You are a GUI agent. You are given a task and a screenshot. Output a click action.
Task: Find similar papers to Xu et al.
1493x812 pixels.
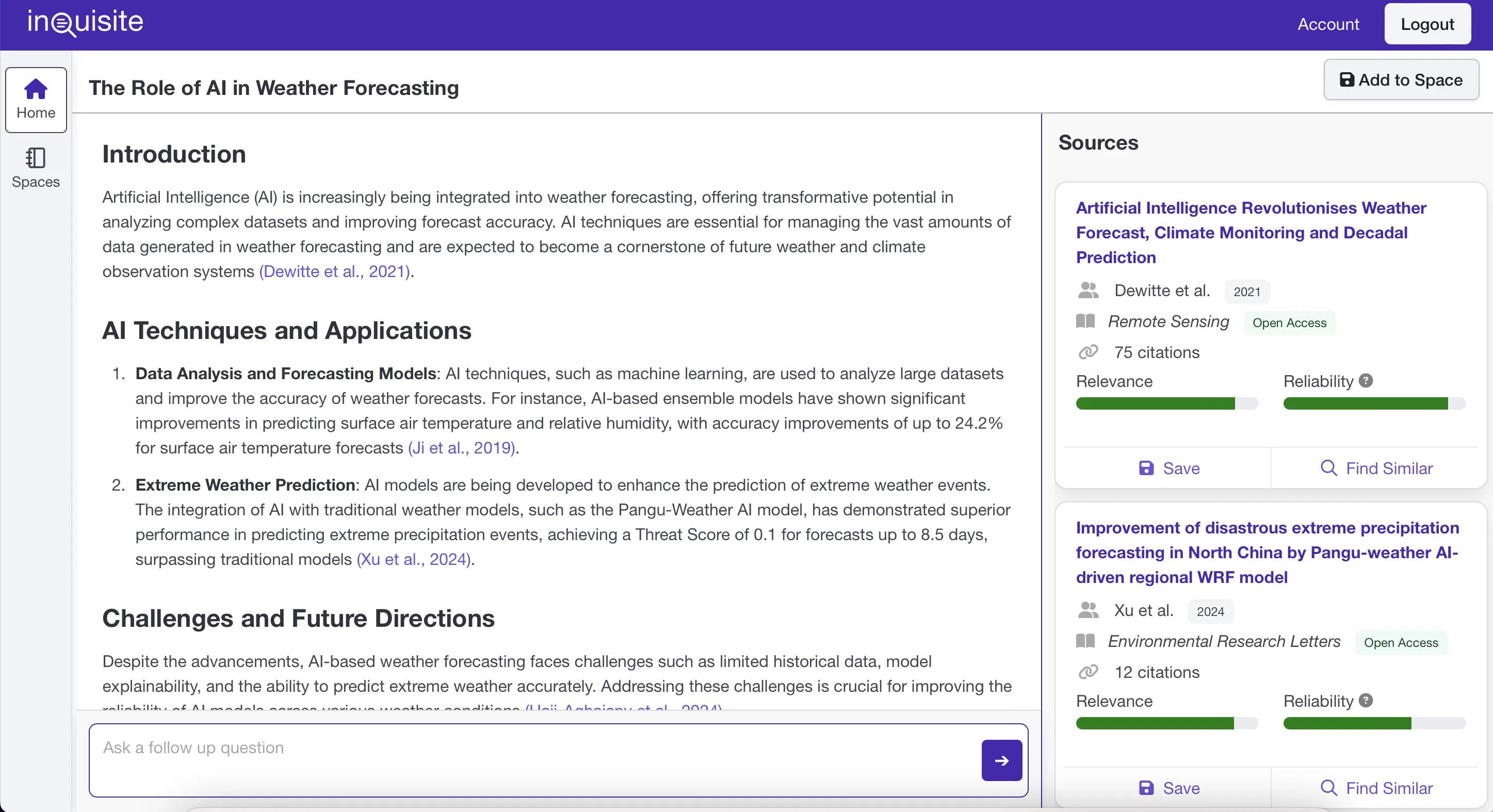tap(1376, 788)
